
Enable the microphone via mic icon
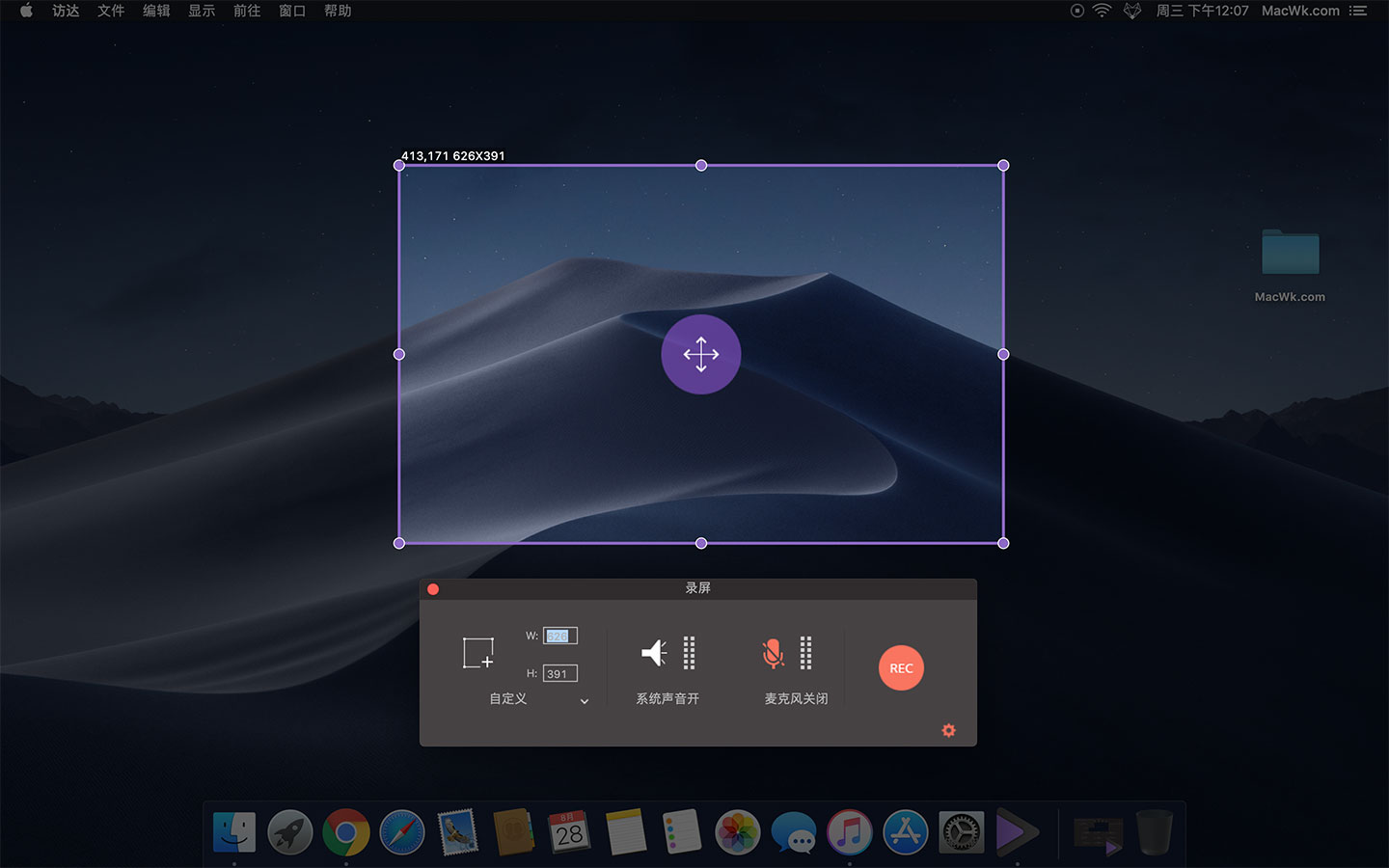click(x=773, y=653)
